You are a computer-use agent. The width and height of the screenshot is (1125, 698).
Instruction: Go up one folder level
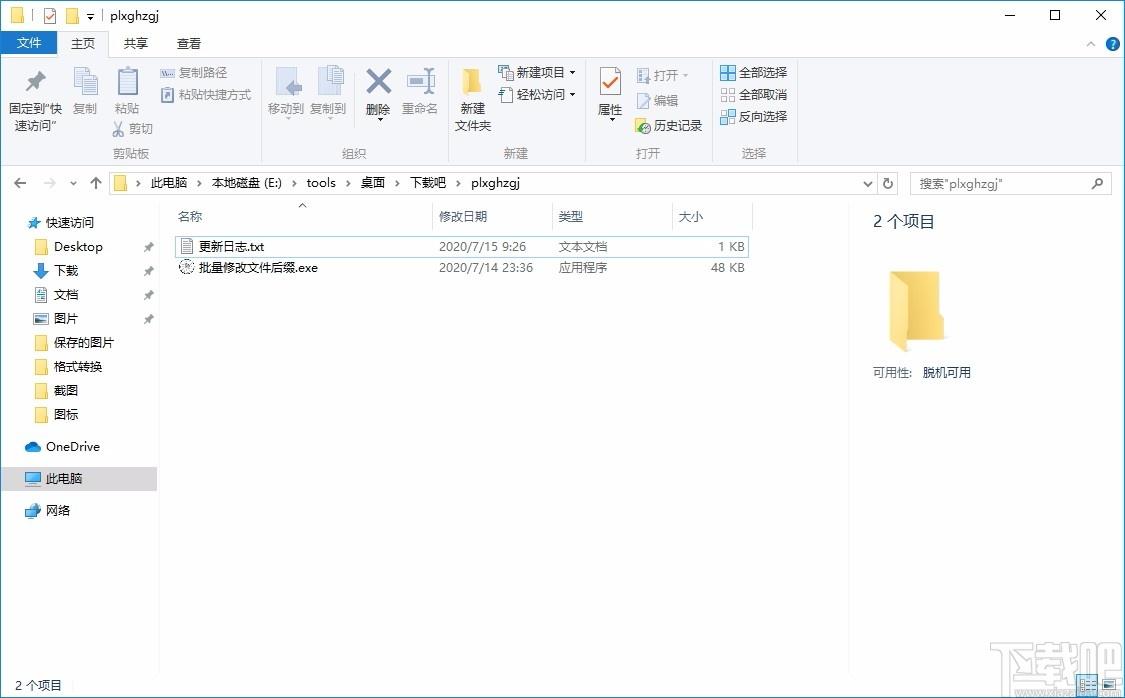click(96, 183)
